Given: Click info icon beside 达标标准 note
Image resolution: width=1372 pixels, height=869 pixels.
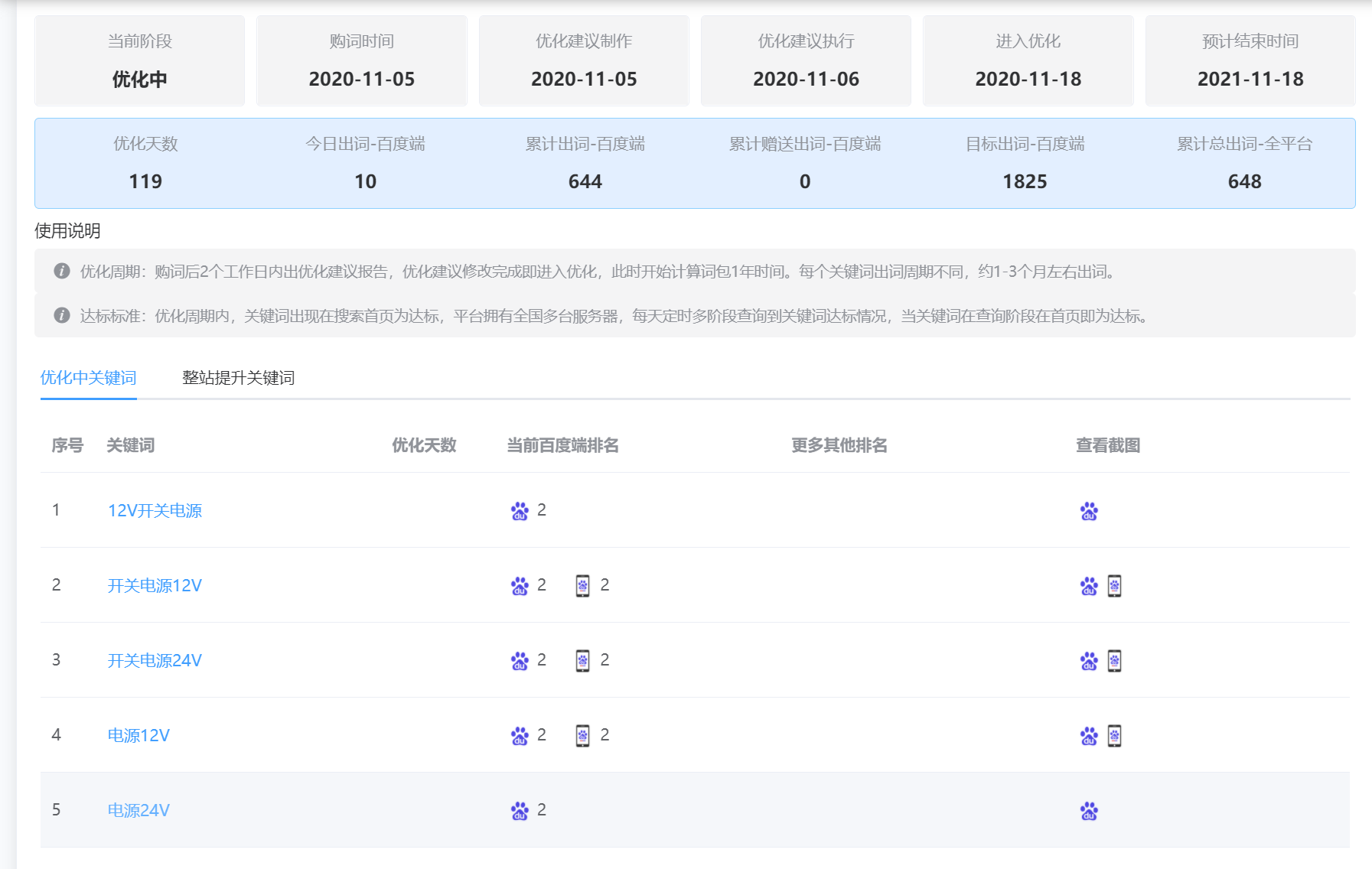Looking at the screenshot, I should [x=62, y=316].
